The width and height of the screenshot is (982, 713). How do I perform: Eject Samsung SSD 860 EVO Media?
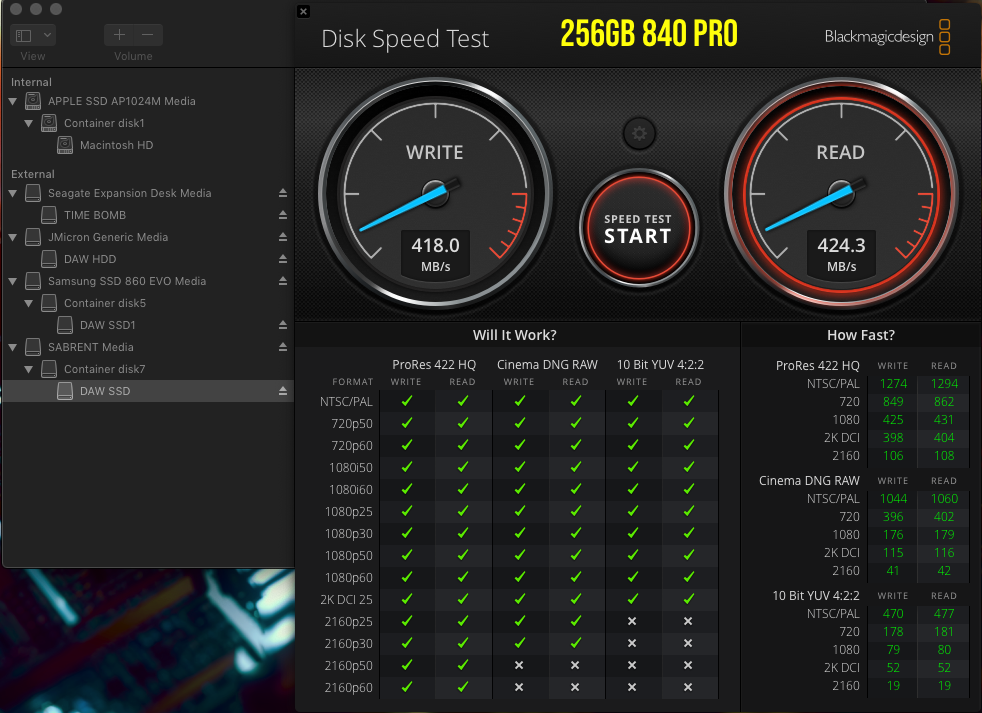point(282,281)
